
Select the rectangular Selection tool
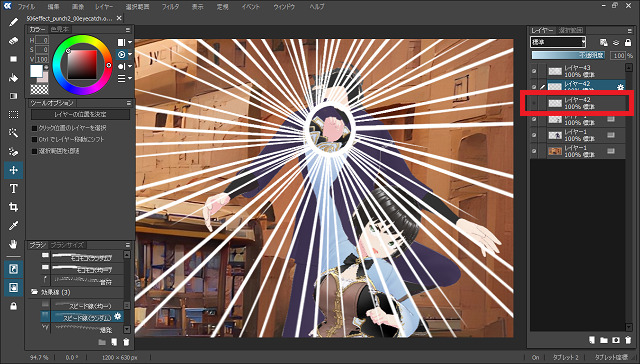click(x=13, y=115)
